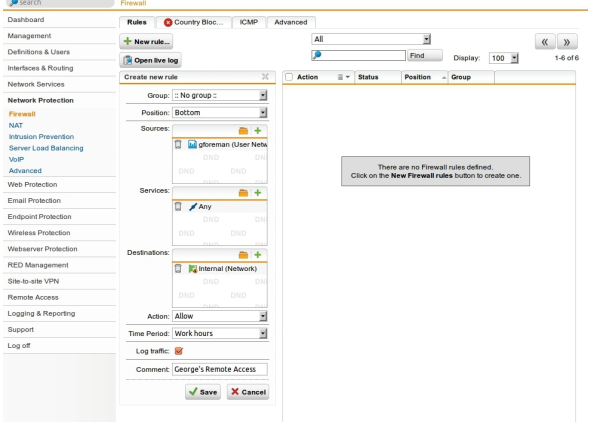Add new source with green plus

click(258, 131)
